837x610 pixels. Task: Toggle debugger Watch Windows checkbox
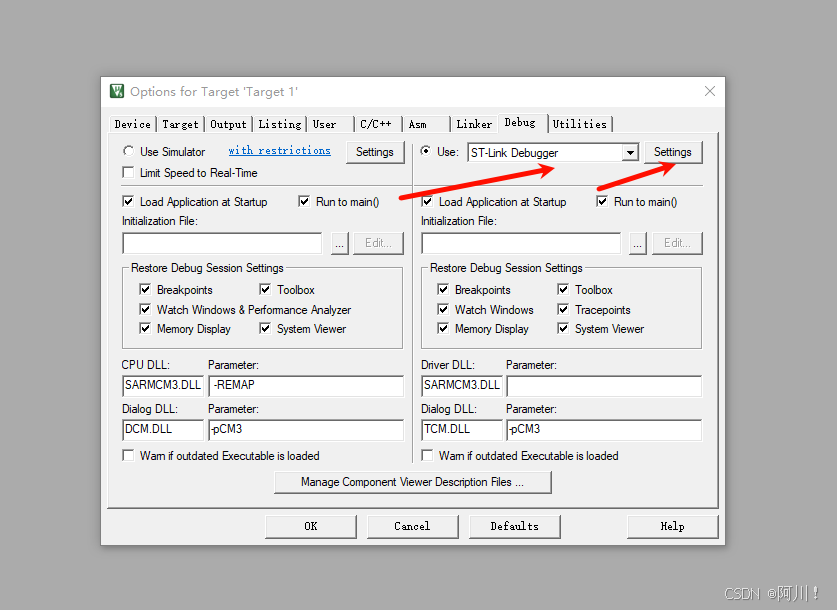click(443, 309)
